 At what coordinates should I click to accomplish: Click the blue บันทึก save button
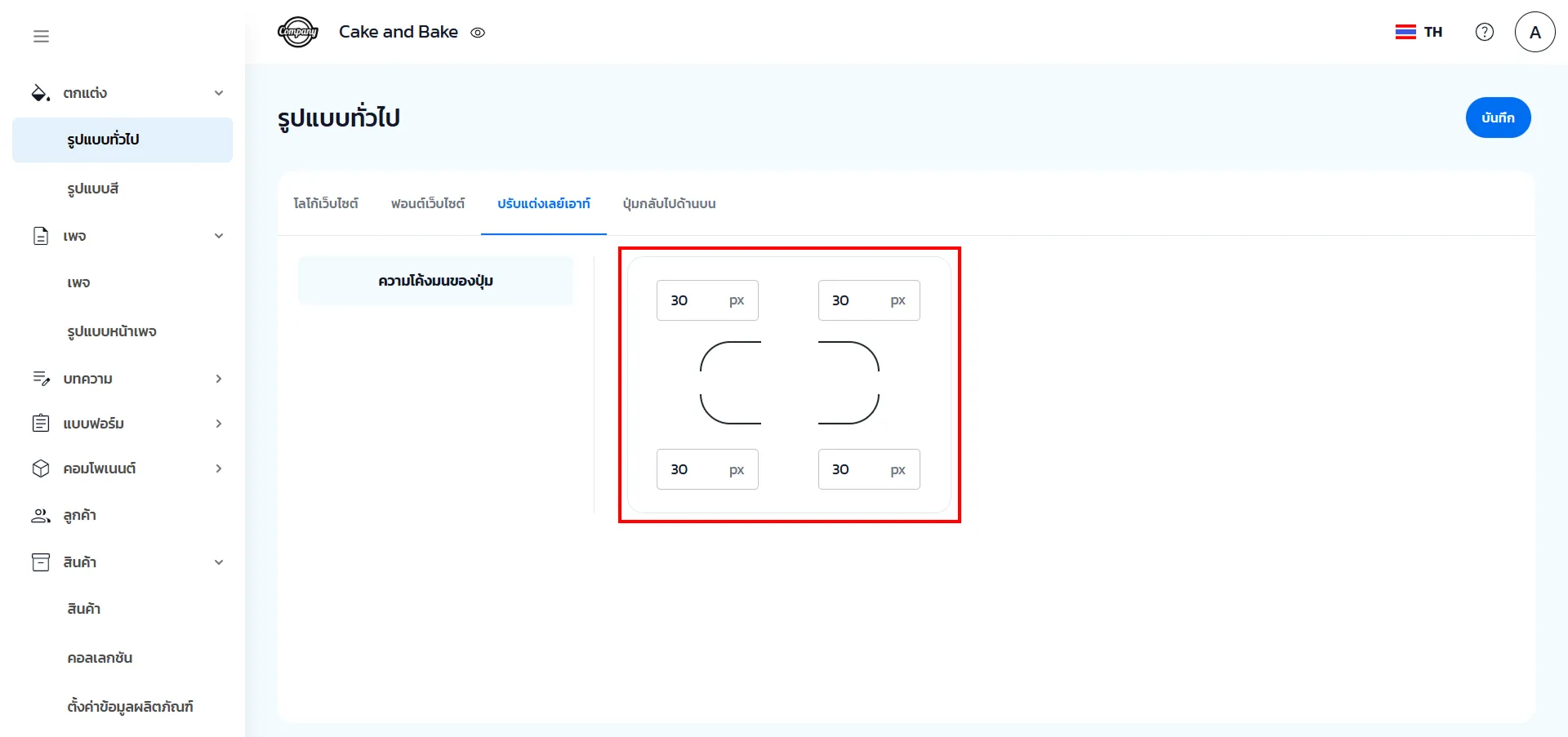pos(1497,118)
